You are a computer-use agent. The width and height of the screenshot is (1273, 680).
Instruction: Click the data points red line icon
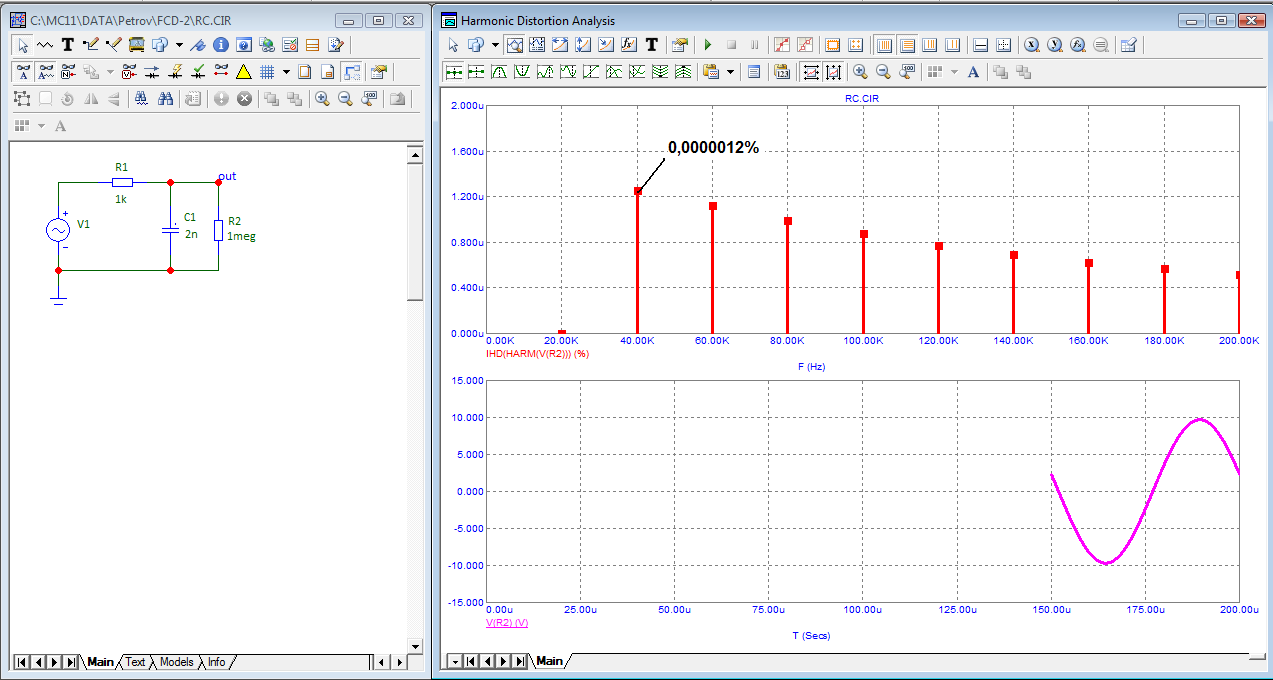coord(781,44)
